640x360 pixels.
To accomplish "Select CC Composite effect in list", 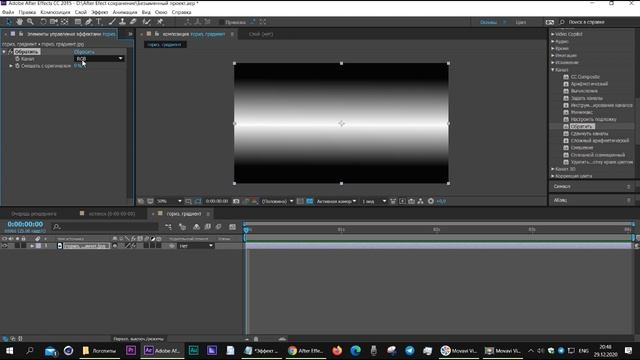I will [x=585, y=77].
